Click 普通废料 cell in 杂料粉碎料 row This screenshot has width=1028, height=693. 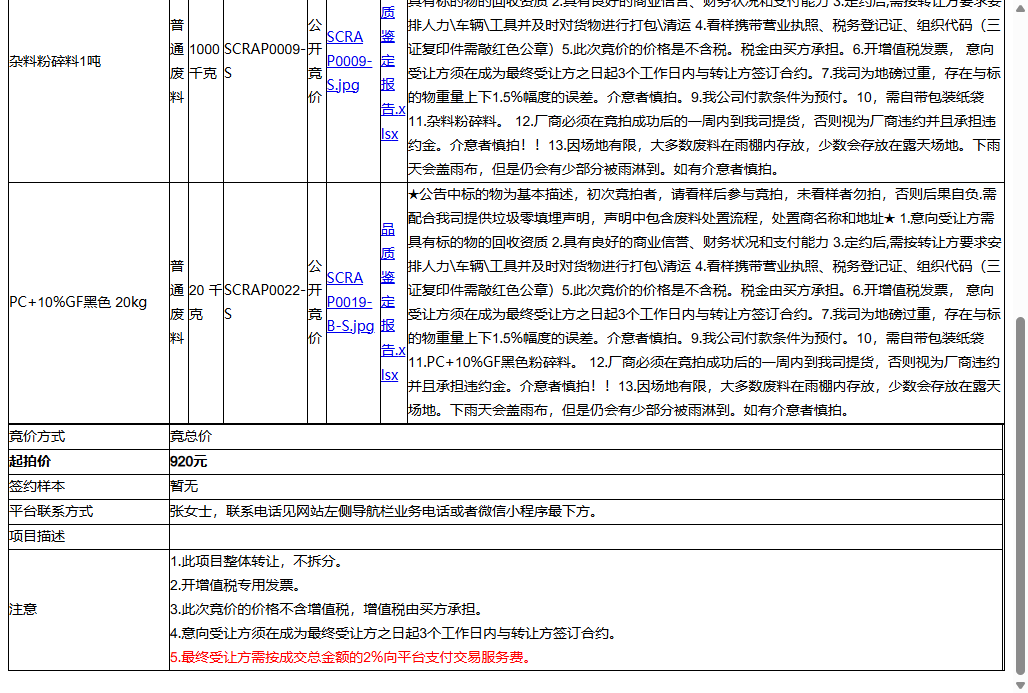[177, 61]
